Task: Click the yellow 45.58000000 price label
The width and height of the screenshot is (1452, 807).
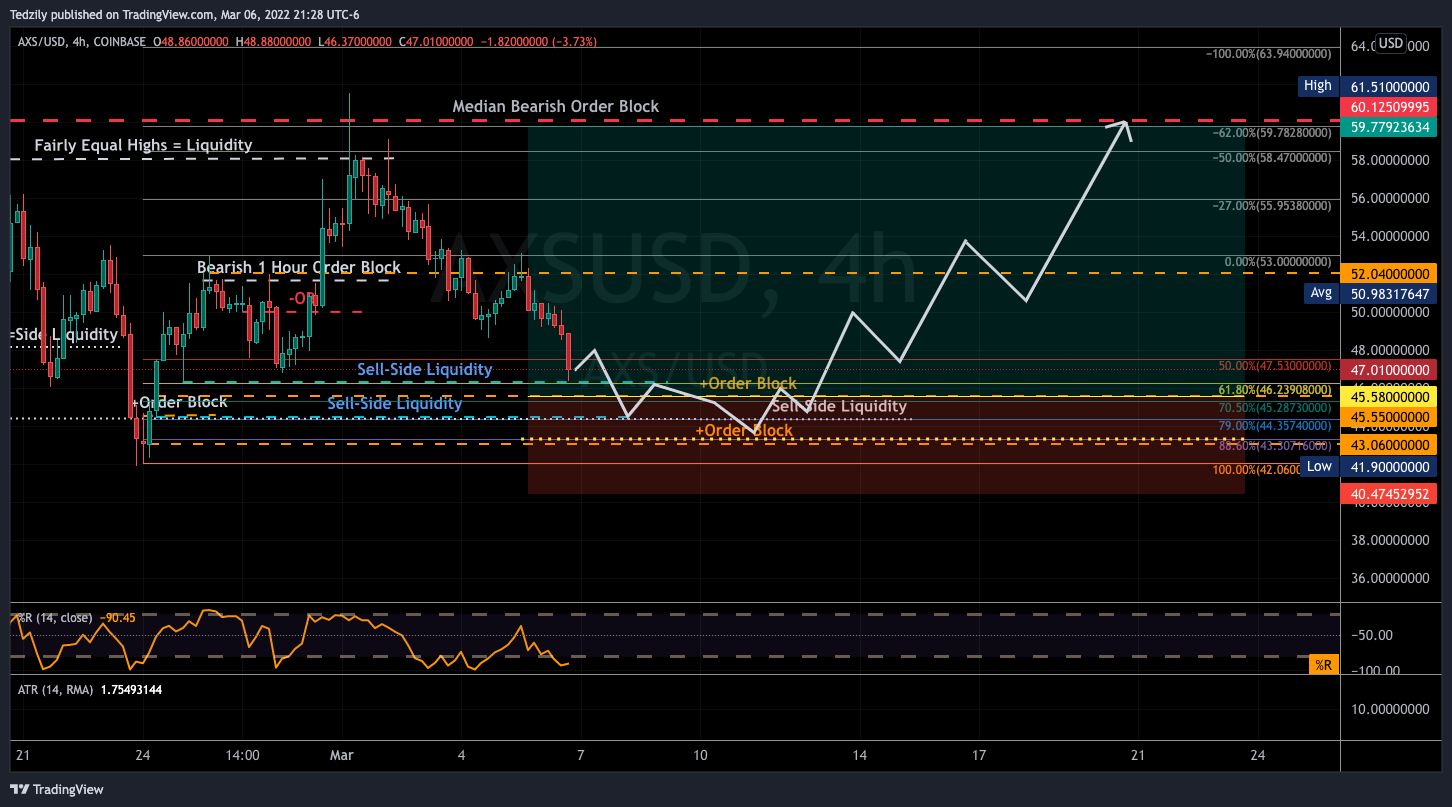Action: (x=1390, y=397)
